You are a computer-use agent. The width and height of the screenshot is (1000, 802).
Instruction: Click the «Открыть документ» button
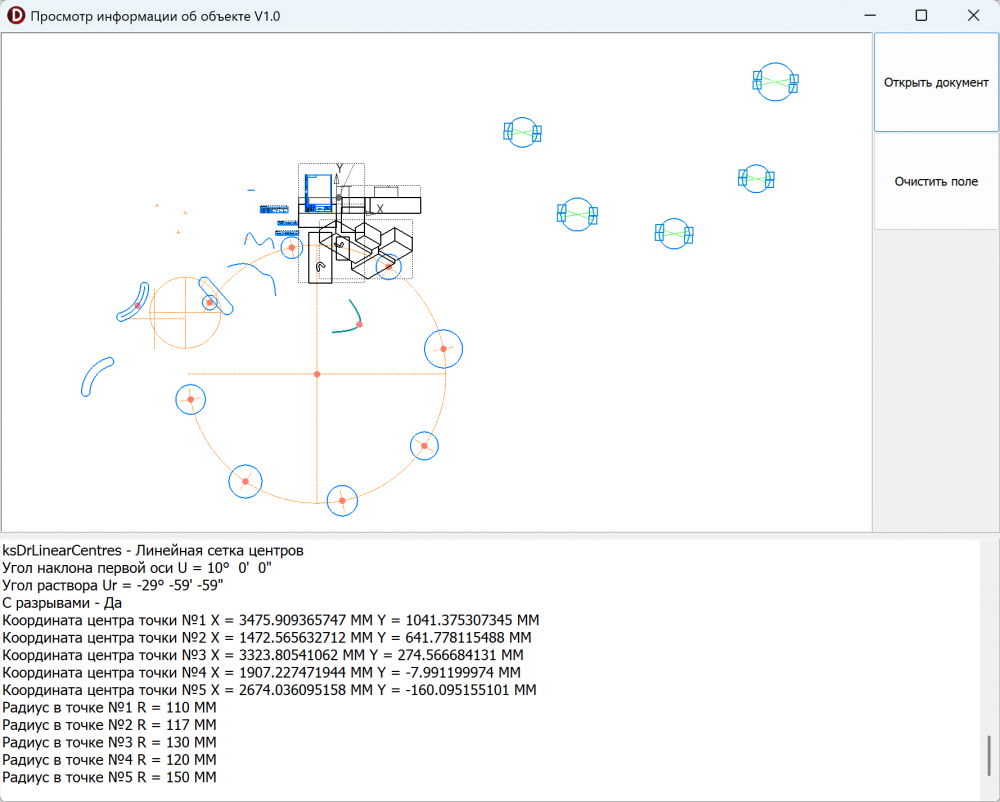point(935,83)
